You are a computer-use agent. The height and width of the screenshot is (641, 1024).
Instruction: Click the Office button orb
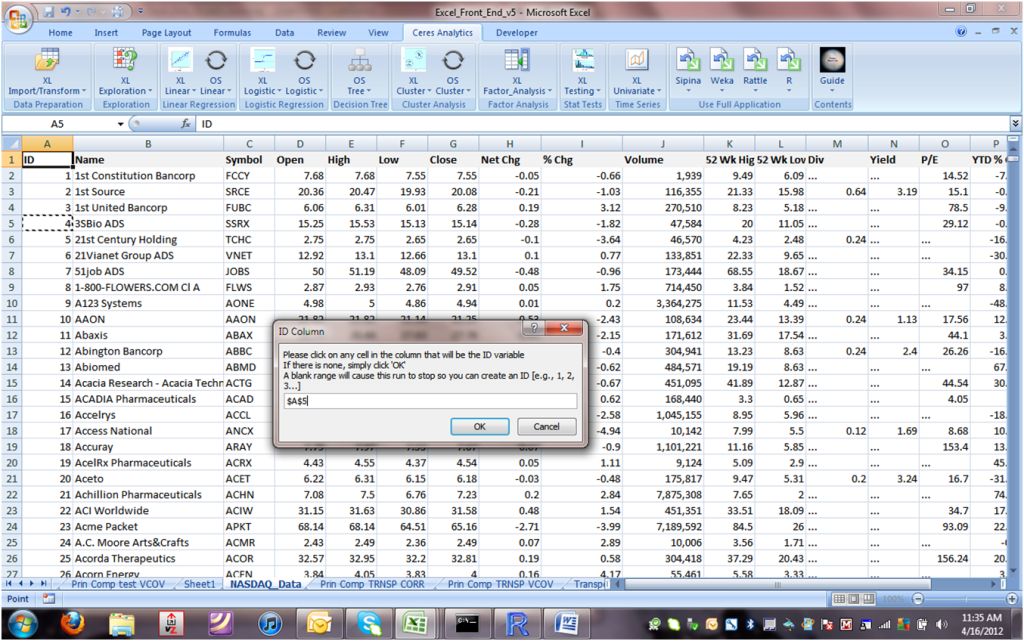pyautogui.click(x=18, y=19)
